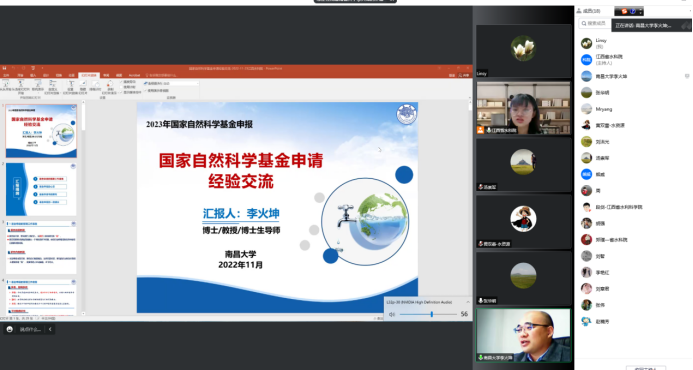Collapse chat bar with left arrow
The height and width of the screenshot is (370, 693).
click(x=50, y=329)
